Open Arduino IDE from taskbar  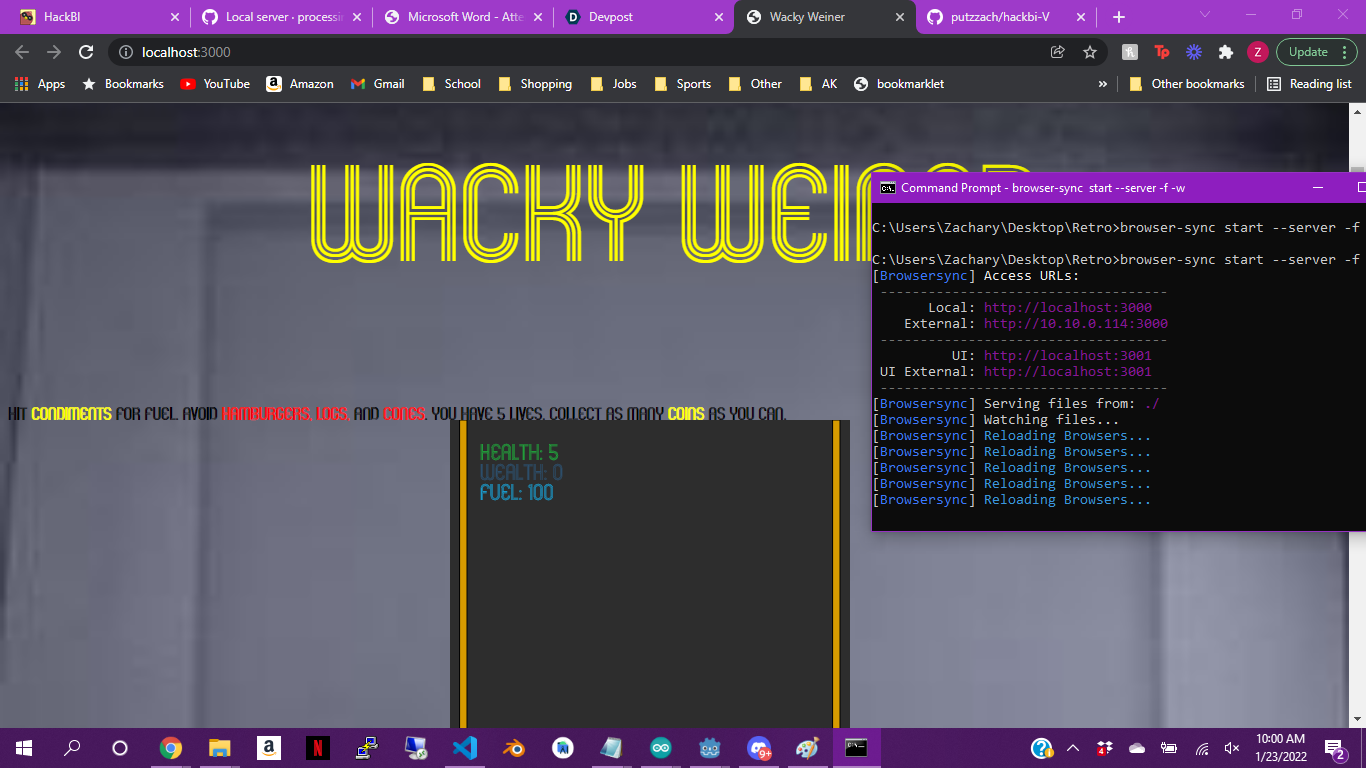pos(660,747)
